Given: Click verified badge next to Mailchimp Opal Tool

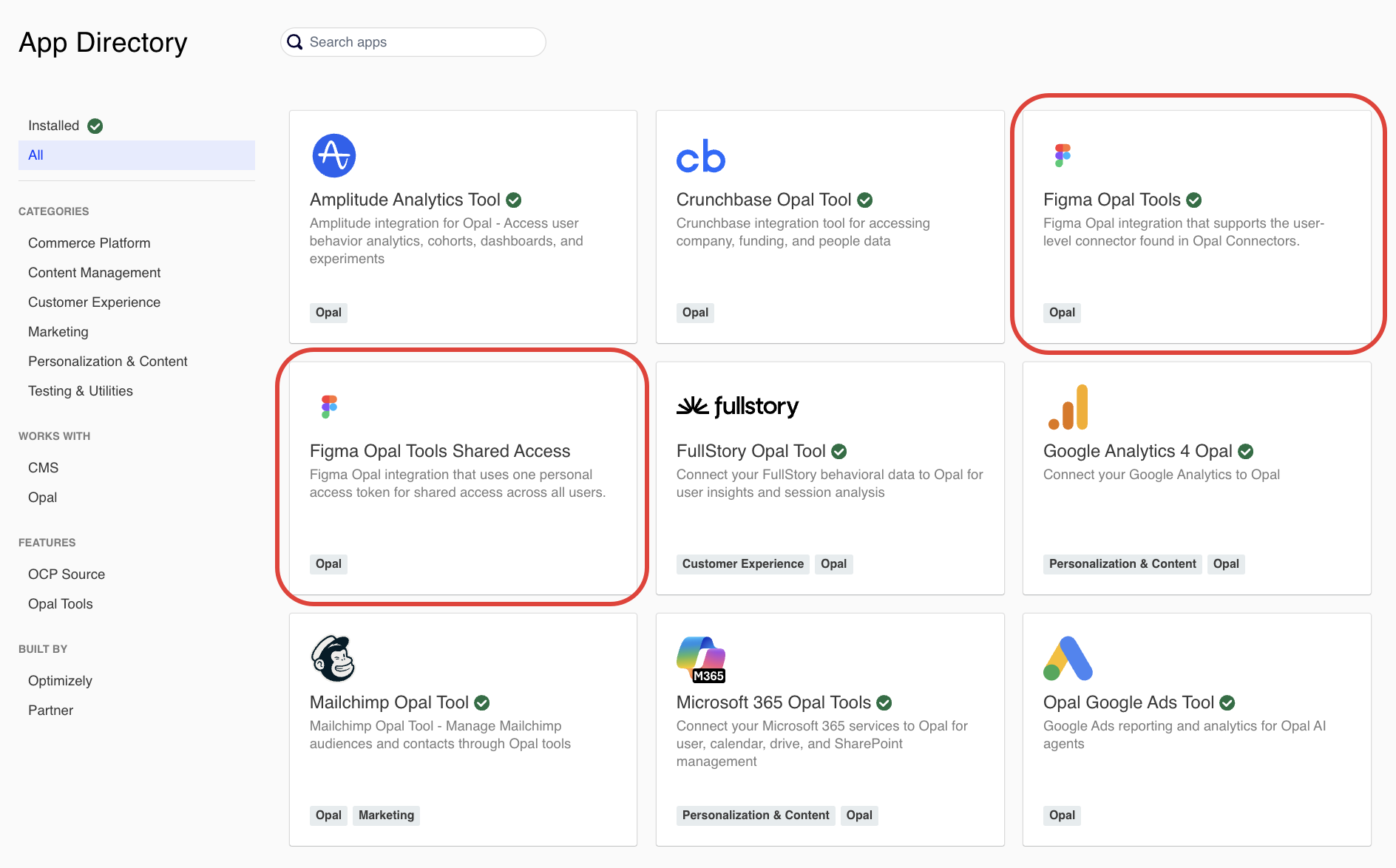Looking at the screenshot, I should click(482, 702).
